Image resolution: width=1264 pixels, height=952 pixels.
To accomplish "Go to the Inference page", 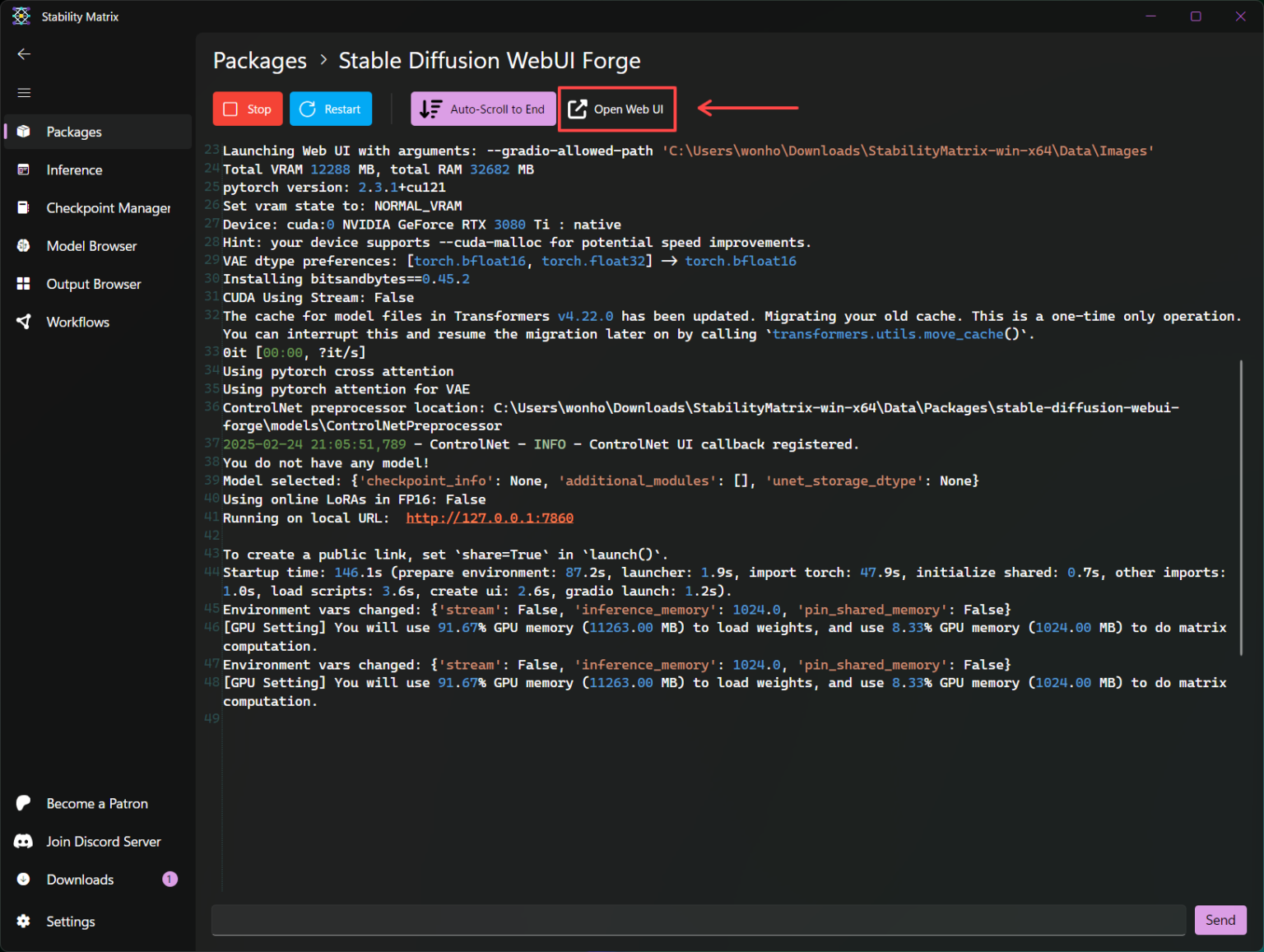I will pos(74,170).
